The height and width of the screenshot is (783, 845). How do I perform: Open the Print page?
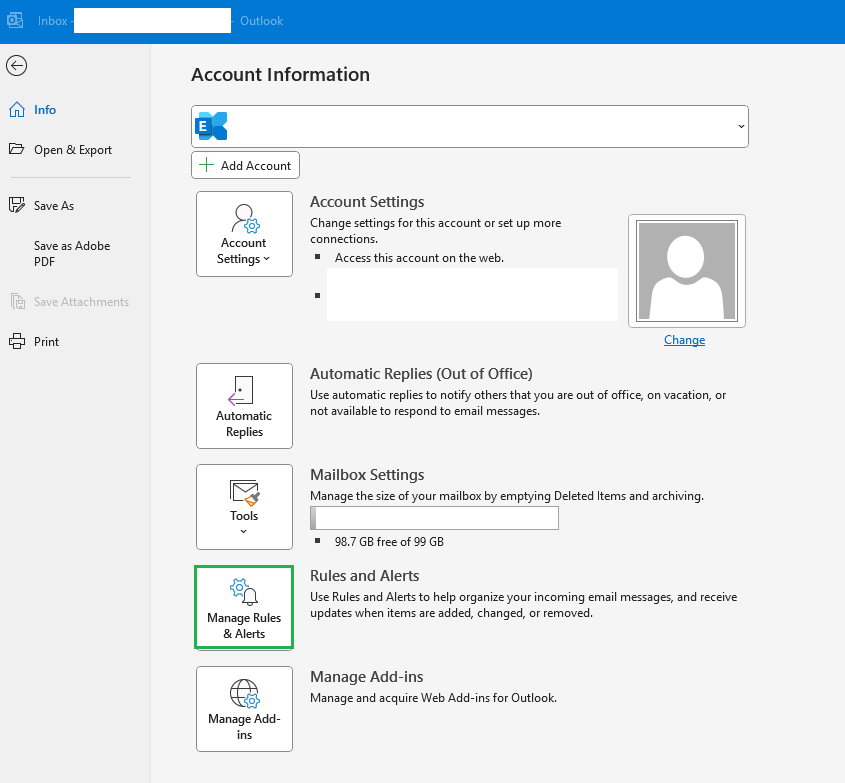point(46,342)
